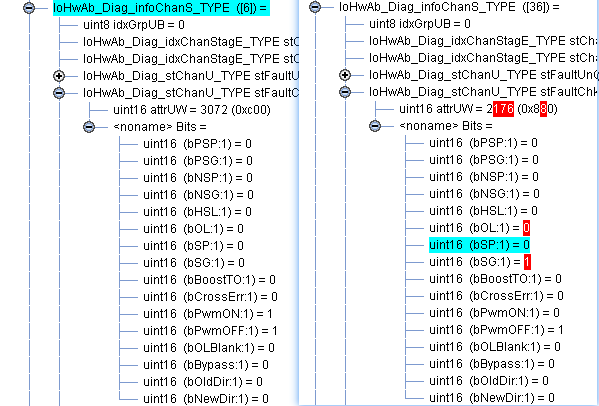This screenshot has width=599, height=406.
Task: Select bHSL:1 = 0 in the [6] tree
Action: pos(198,212)
